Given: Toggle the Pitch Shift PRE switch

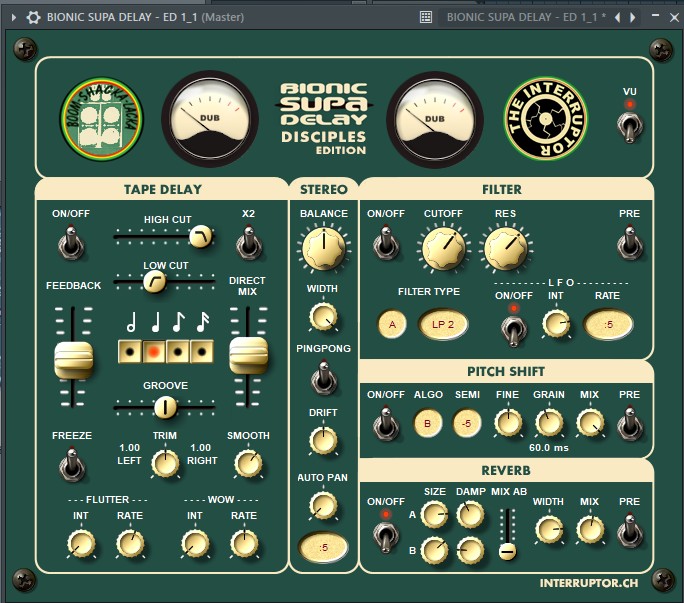Looking at the screenshot, I should tap(629, 423).
